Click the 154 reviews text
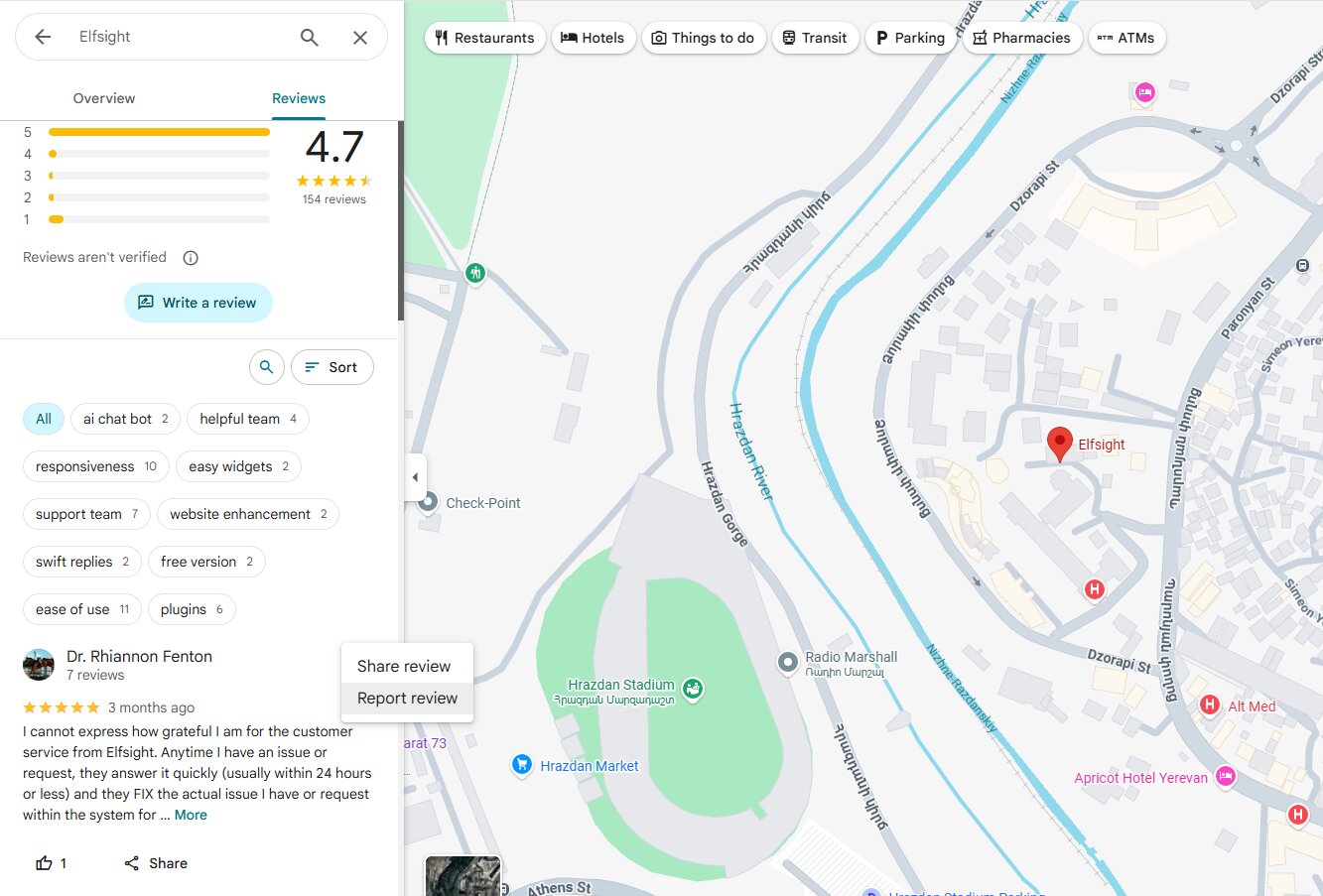This screenshot has height=896, width=1323. [334, 199]
